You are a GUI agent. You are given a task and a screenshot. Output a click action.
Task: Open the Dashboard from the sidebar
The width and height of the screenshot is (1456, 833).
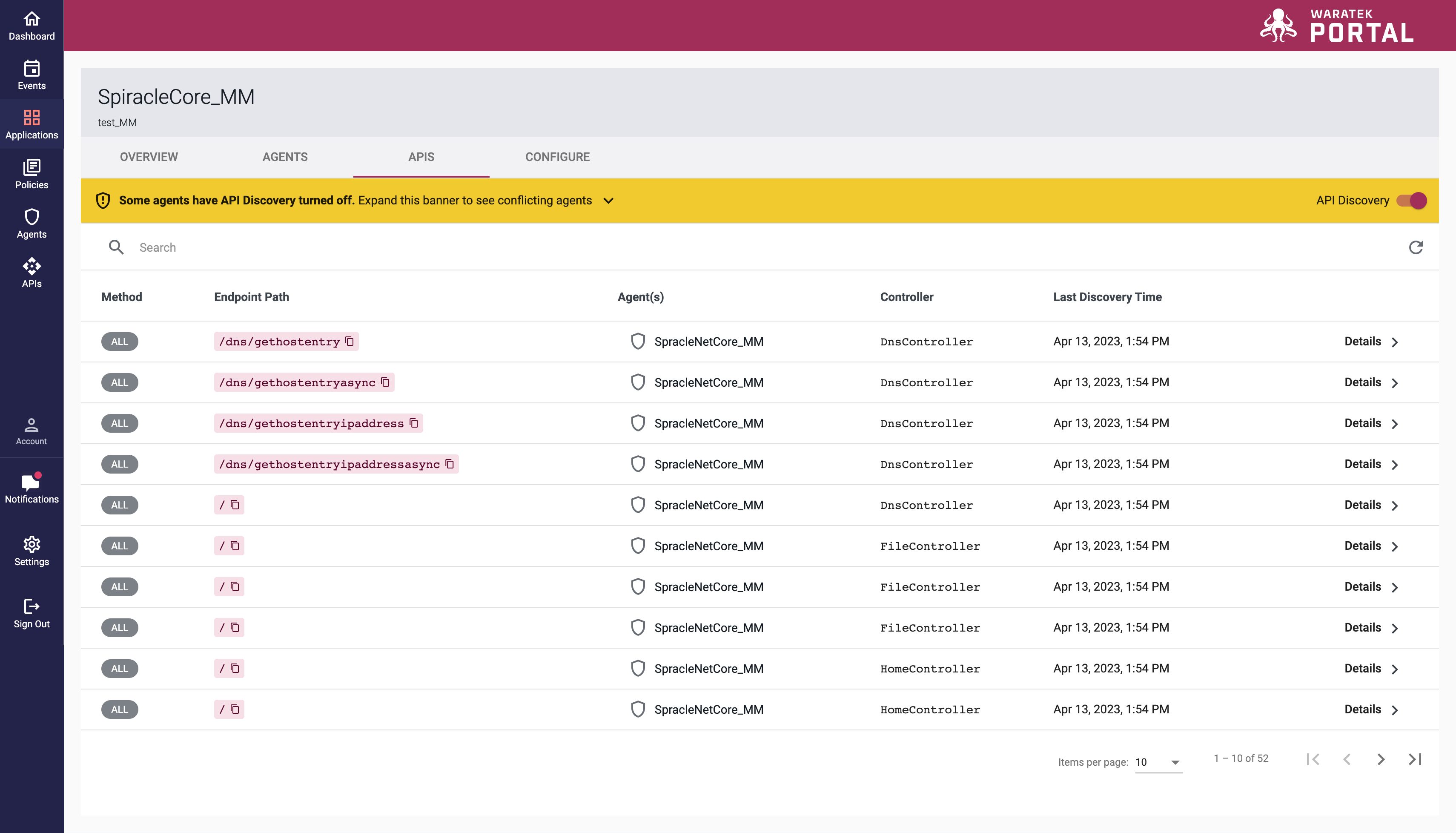point(32,25)
